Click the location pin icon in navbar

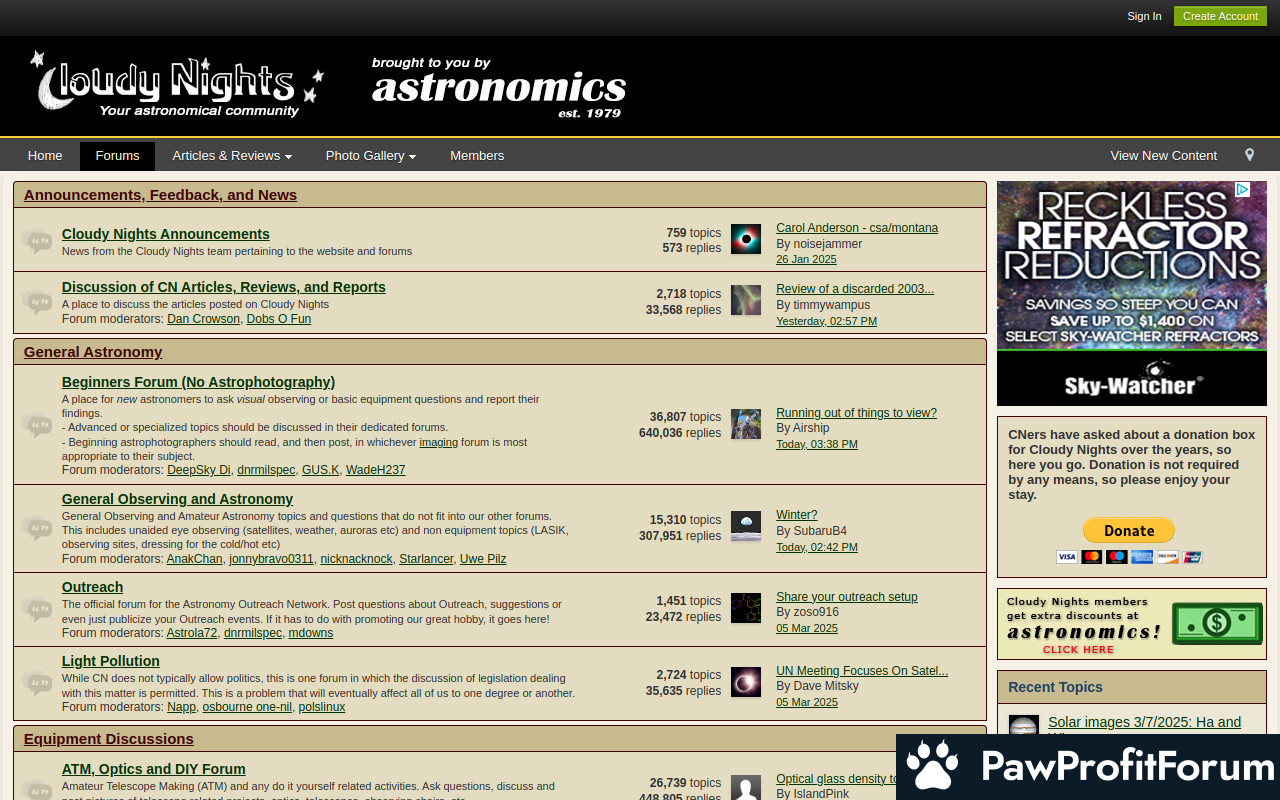pos(1249,155)
